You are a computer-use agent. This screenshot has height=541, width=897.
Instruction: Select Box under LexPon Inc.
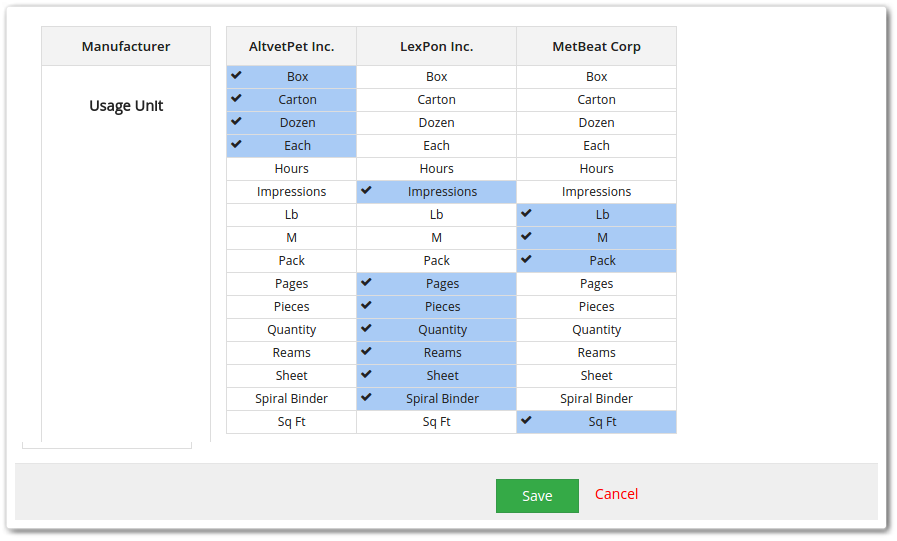click(436, 77)
